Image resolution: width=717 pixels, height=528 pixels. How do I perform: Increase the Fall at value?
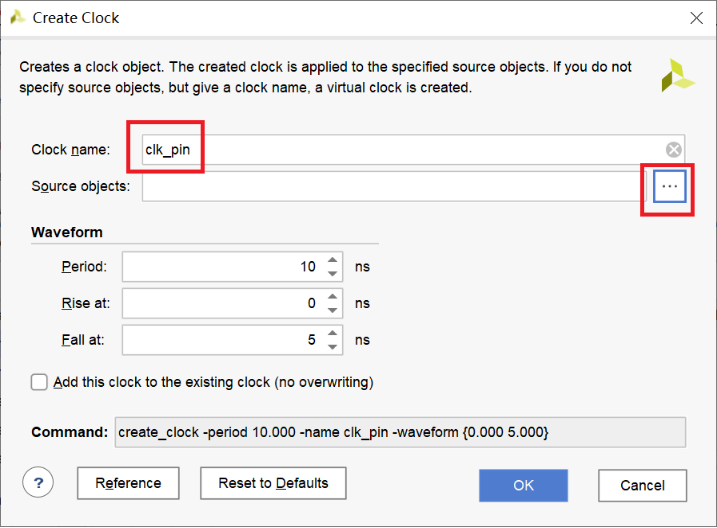pyautogui.click(x=333, y=334)
